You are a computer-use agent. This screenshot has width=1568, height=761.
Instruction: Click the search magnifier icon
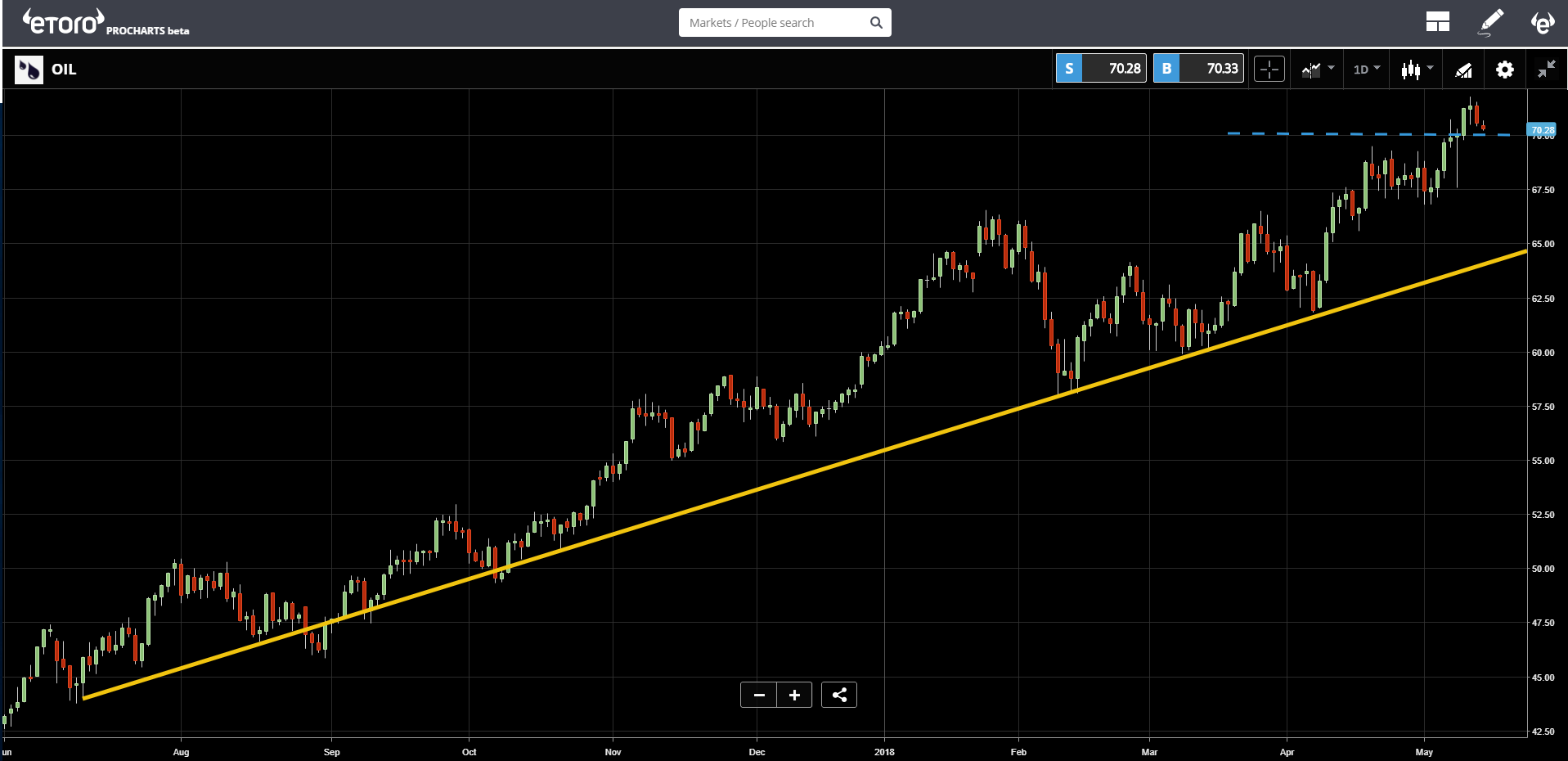pyautogui.click(x=876, y=23)
